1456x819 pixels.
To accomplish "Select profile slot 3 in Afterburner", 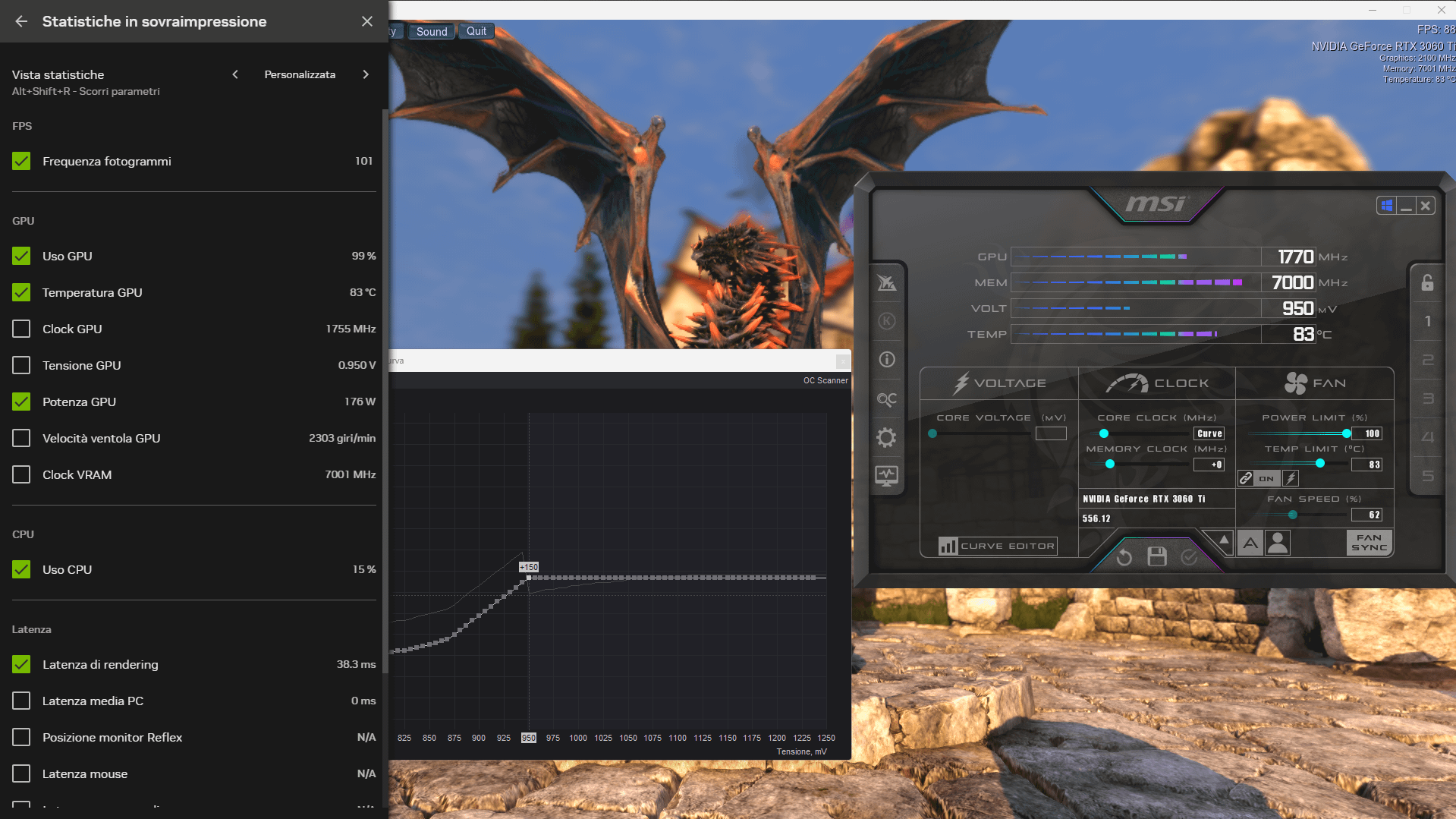I will tap(1427, 398).
